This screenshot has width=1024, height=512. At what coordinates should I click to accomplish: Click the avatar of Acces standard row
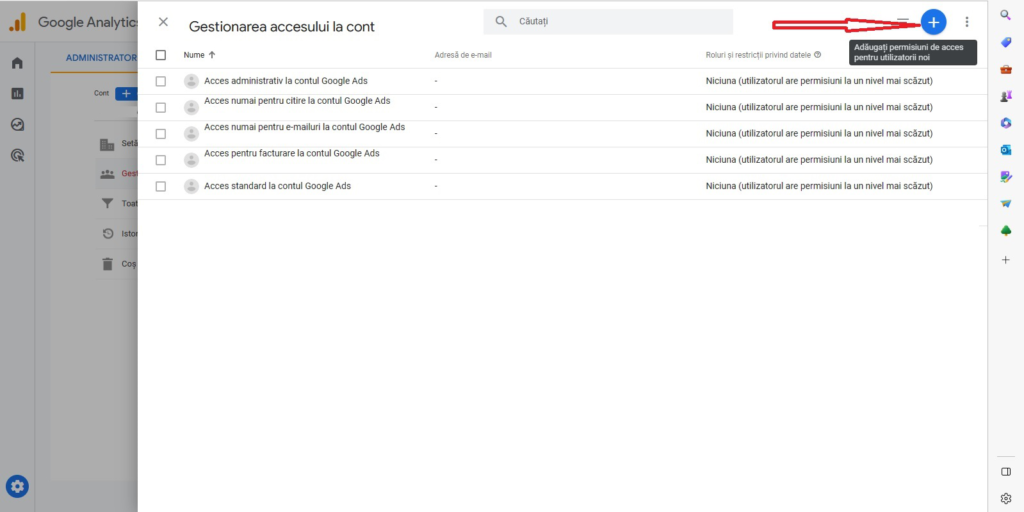(x=191, y=186)
